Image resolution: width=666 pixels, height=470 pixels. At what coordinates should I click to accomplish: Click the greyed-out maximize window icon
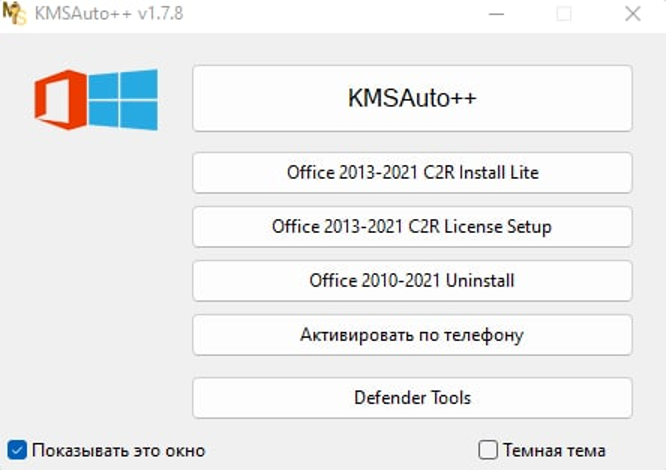[x=564, y=14]
